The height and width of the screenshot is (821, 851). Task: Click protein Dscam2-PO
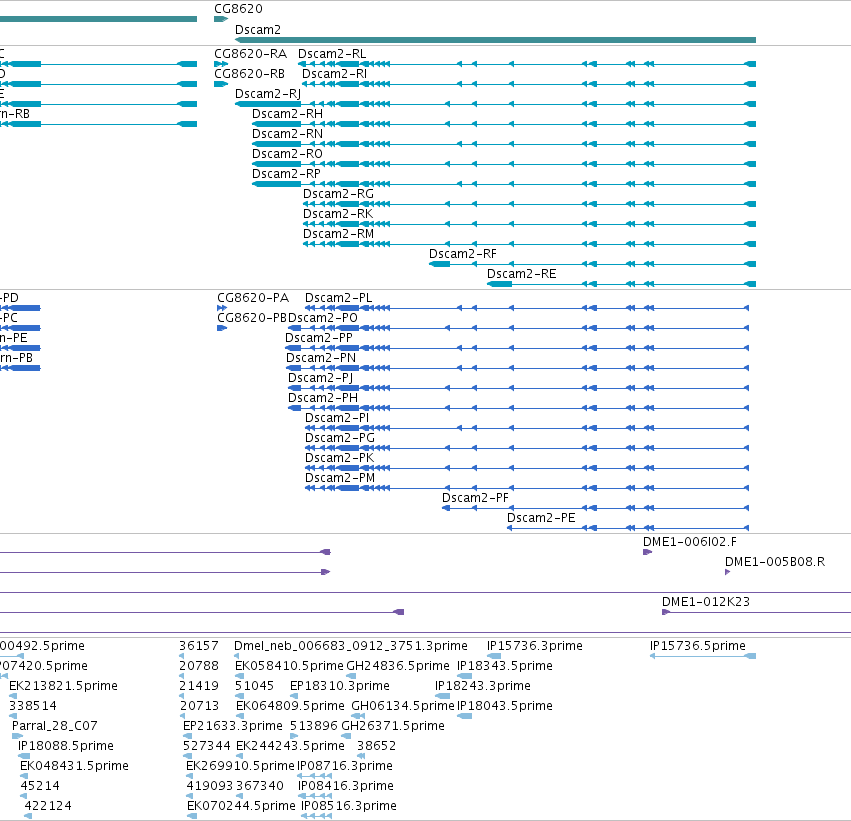(x=518, y=328)
